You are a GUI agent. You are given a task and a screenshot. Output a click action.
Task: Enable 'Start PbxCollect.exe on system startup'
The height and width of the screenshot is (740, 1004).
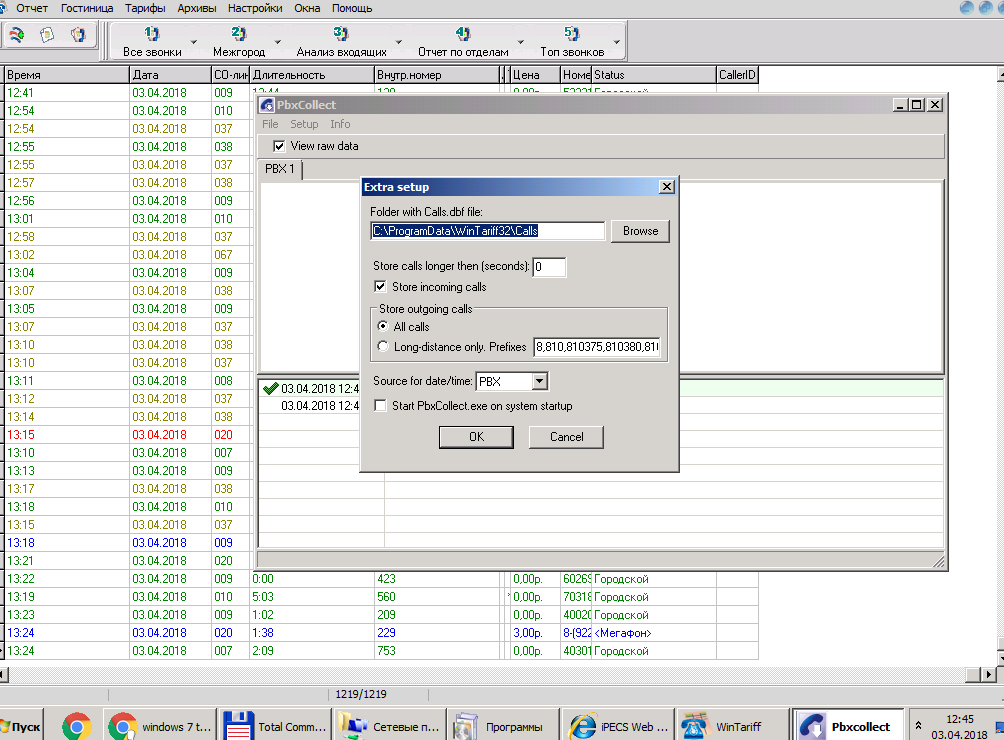click(x=380, y=406)
